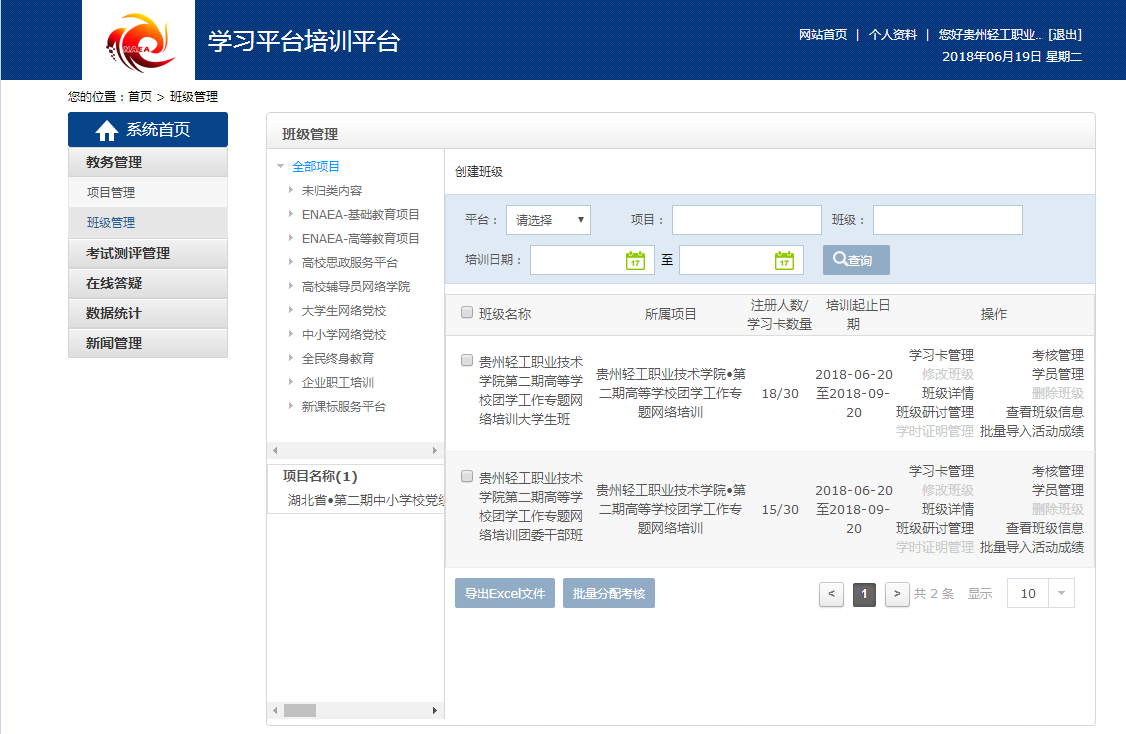The width and height of the screenshot is (1126, 734).
Task: Open 学员管理 for the 团委干部班 row
Action: coord(1058,491)
